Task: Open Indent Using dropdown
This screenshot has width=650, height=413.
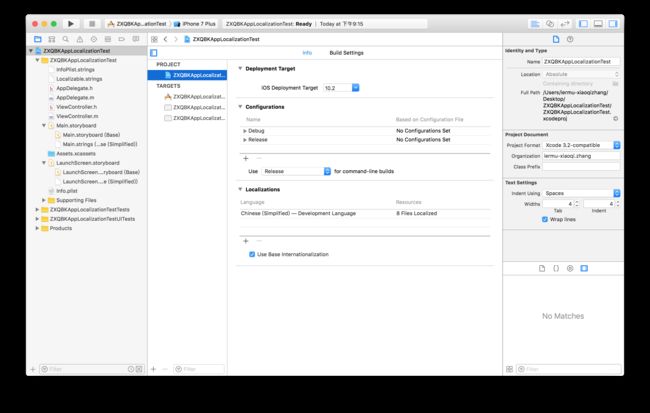Action: click(582, 193)
